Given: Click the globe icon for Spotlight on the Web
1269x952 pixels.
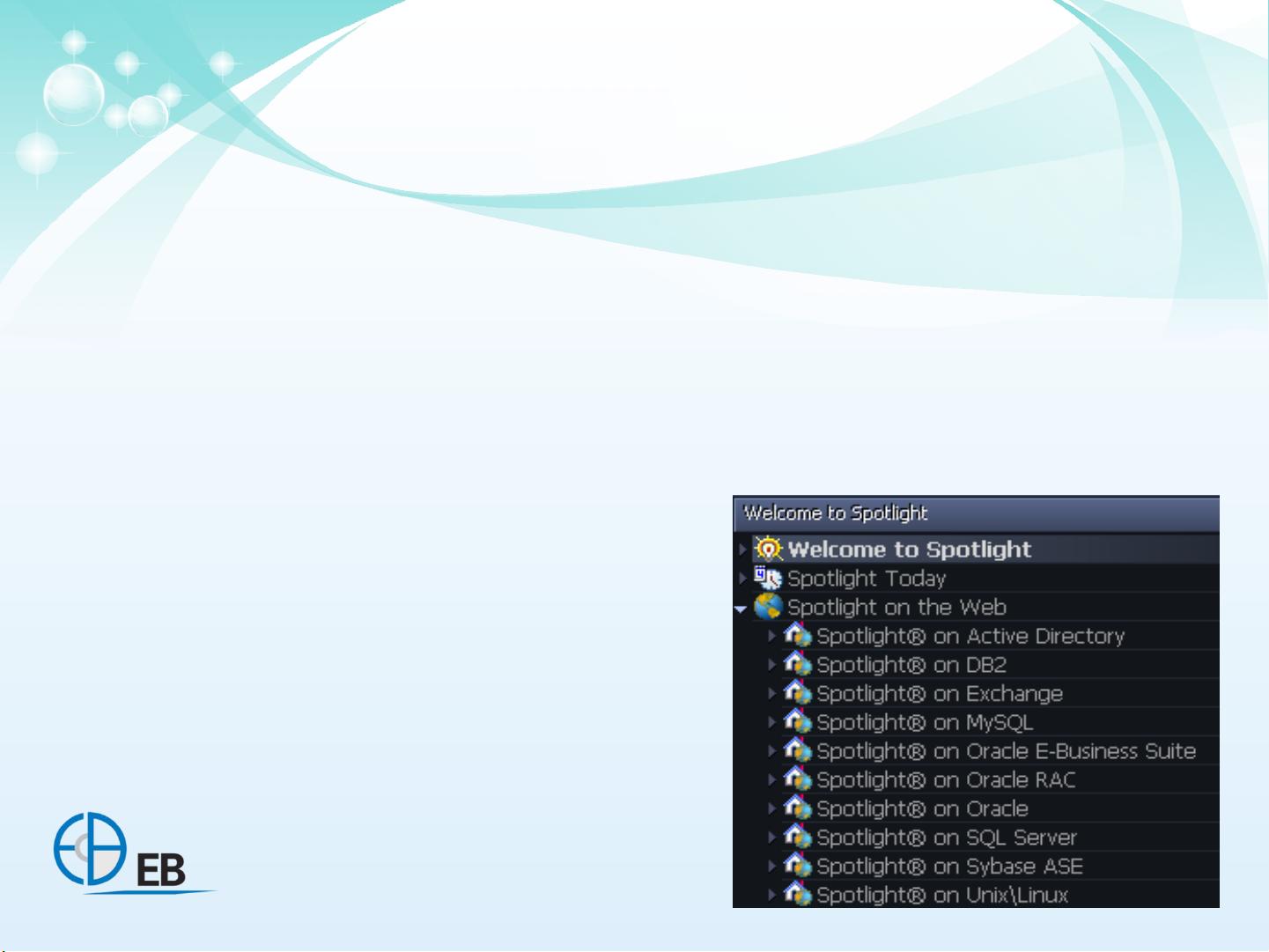Looking at the screenshot, I should [x=769, y=607].
